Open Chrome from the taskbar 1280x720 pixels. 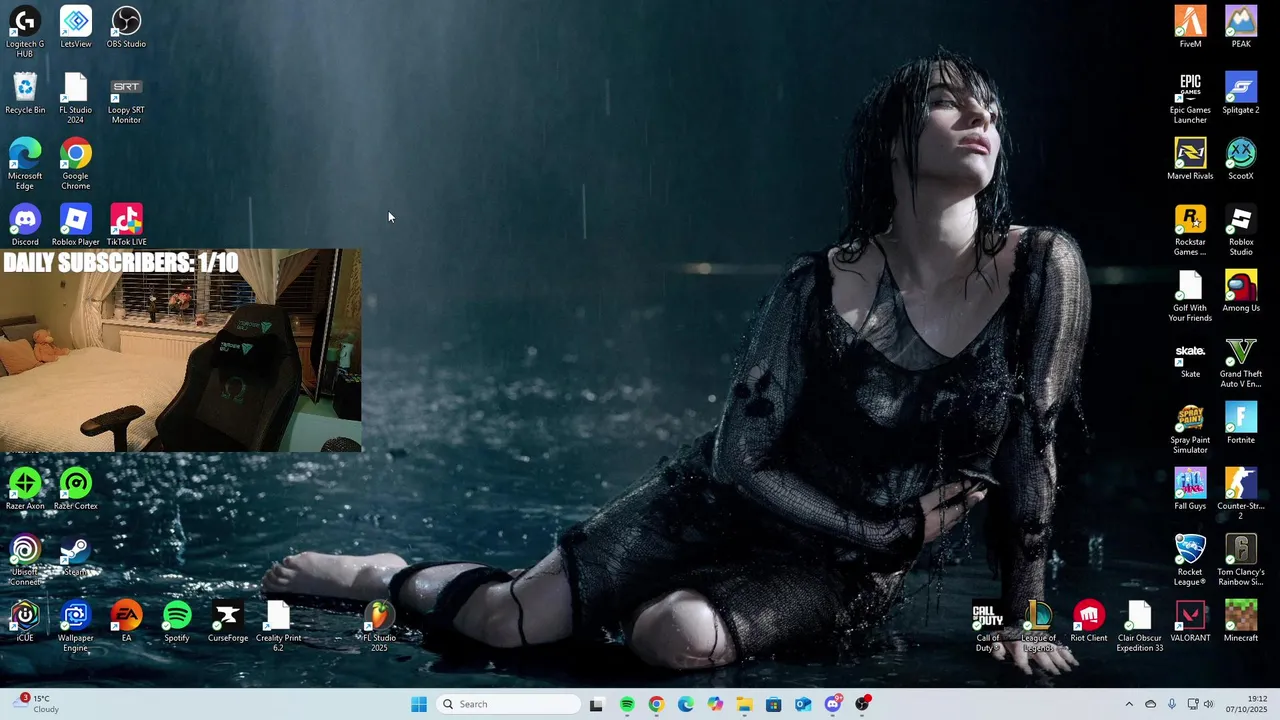(656, 704)
